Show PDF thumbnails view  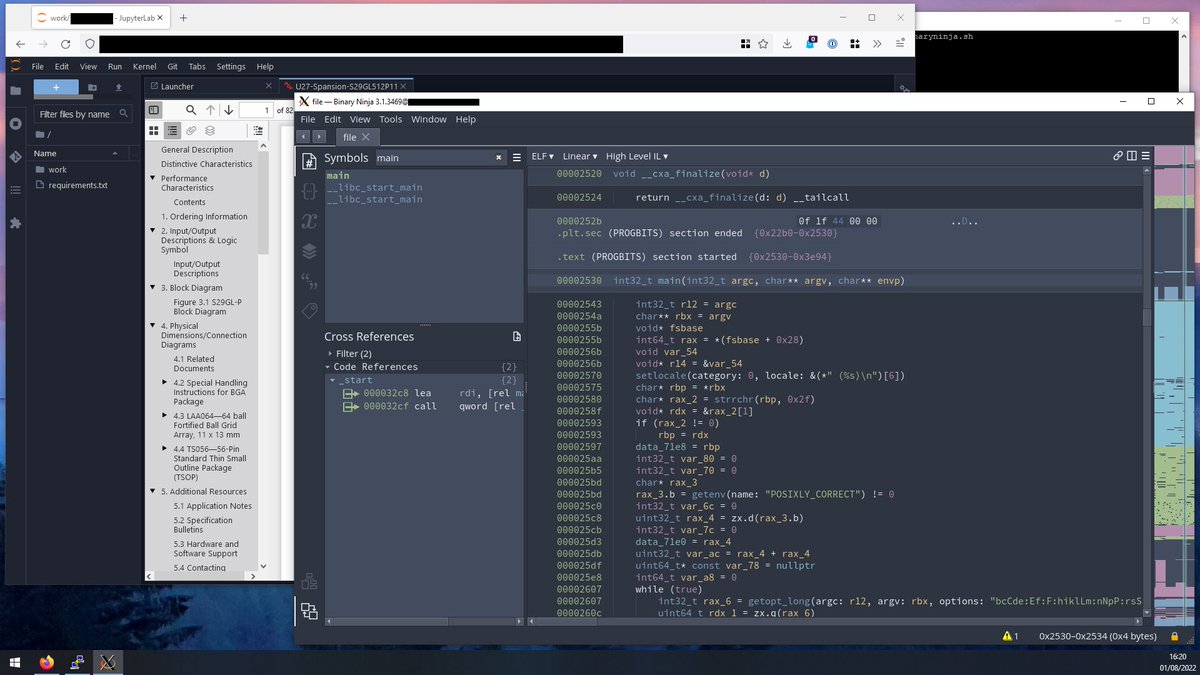pos(154,131)
